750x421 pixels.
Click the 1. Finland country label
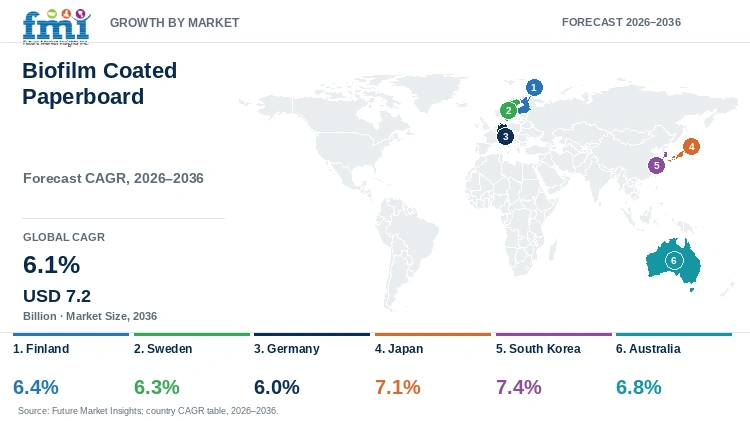pyautogui.click(x=41, y=349)
